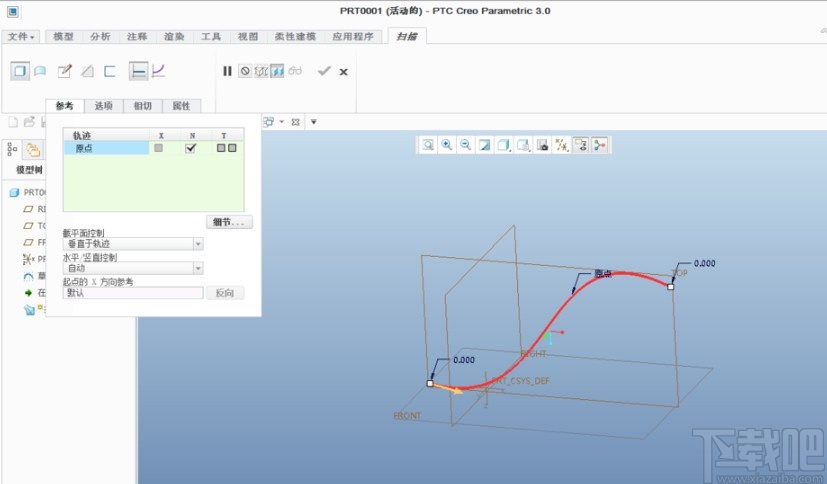Cancel the sweep with the X icon
This screenshot has width=827, height=484.
pos(343,72)
